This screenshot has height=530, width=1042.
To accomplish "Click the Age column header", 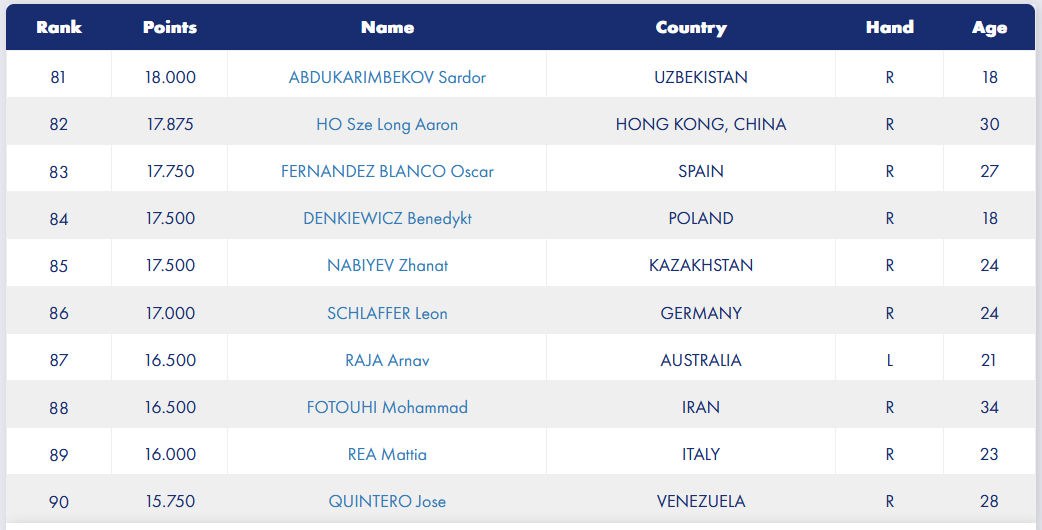I will point(989,27).
